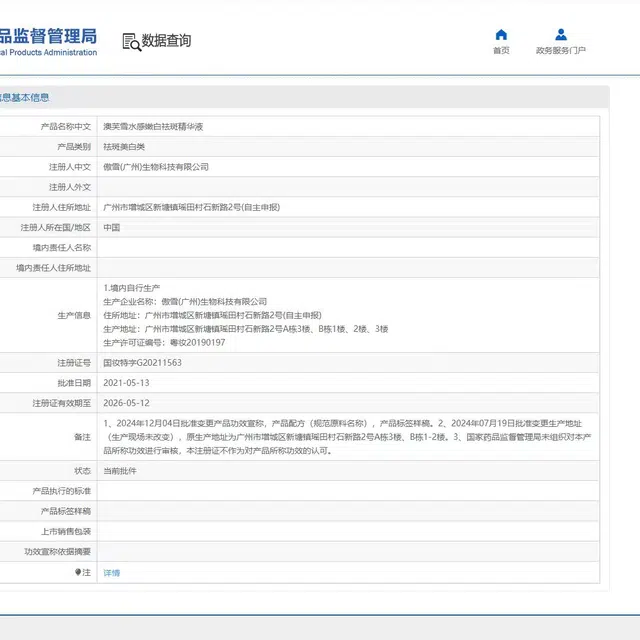640x640 pixels.
Task: Click the 中国 country value cell
Action: pyautogui.click(x=112, y=227)
